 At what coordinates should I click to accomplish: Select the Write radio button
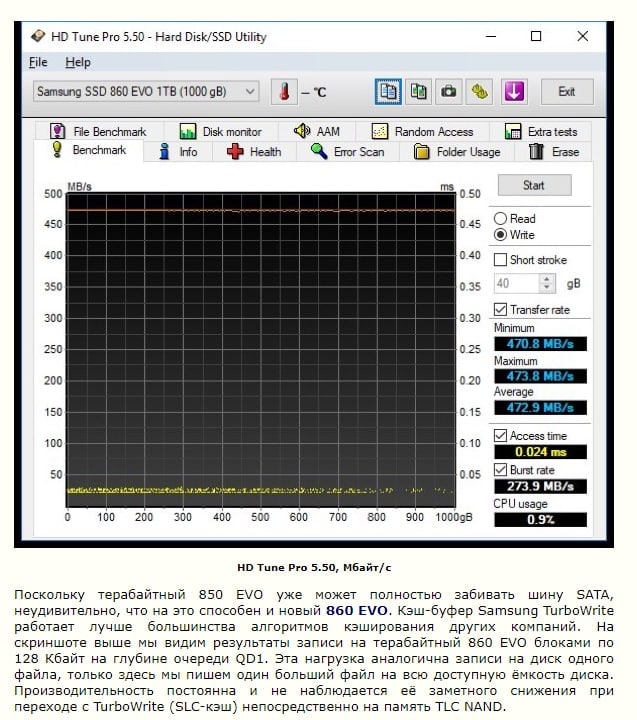pos(500,235)
